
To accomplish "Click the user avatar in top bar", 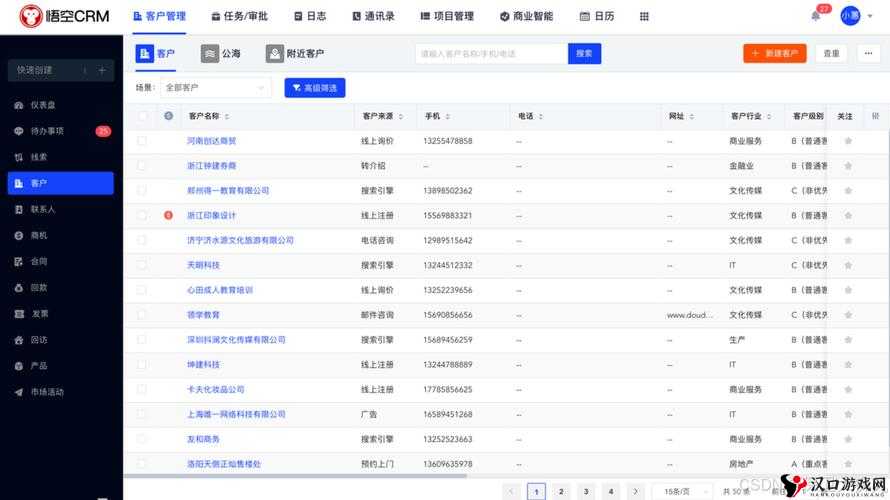I will [850, 16].
